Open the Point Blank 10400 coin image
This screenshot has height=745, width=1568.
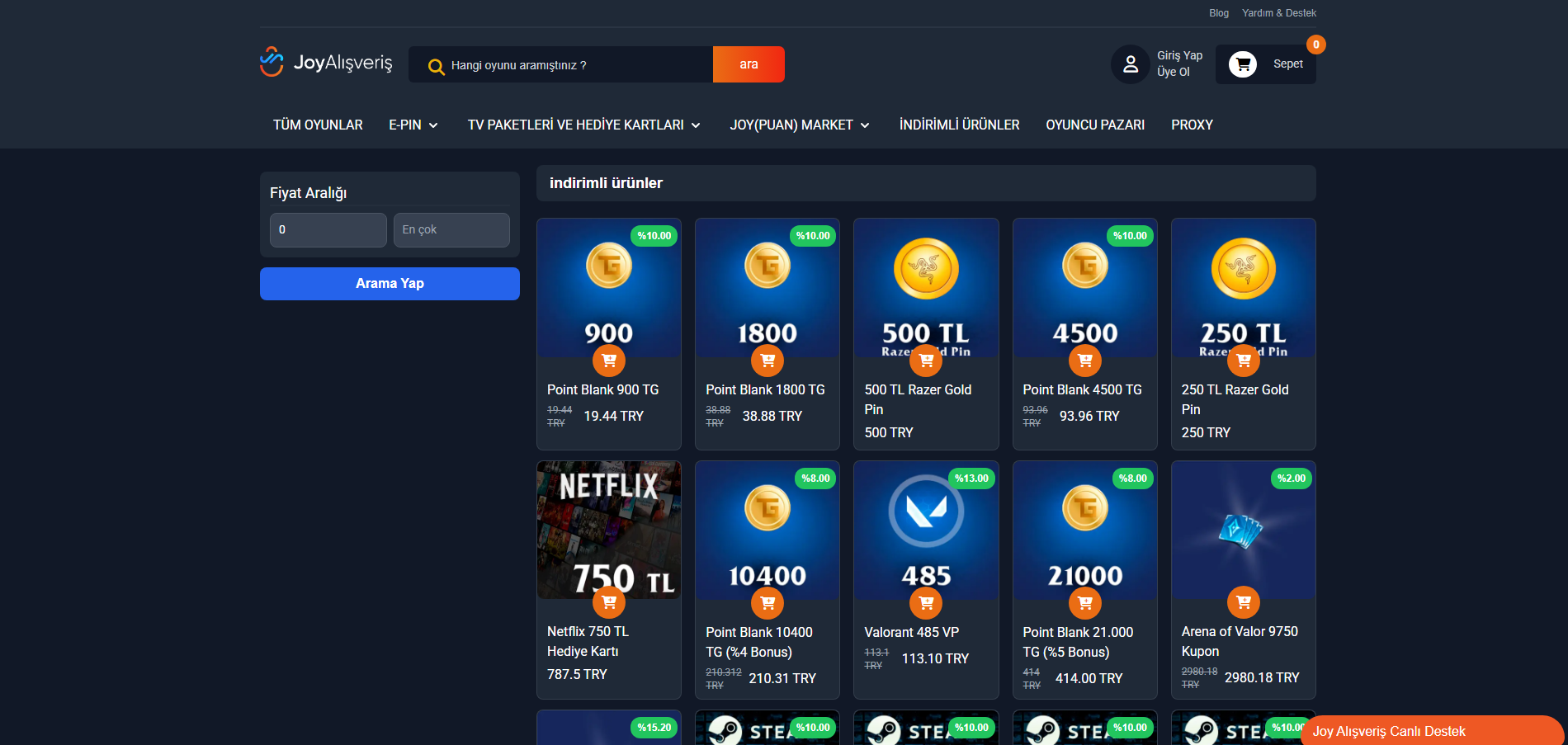[767, 530]
